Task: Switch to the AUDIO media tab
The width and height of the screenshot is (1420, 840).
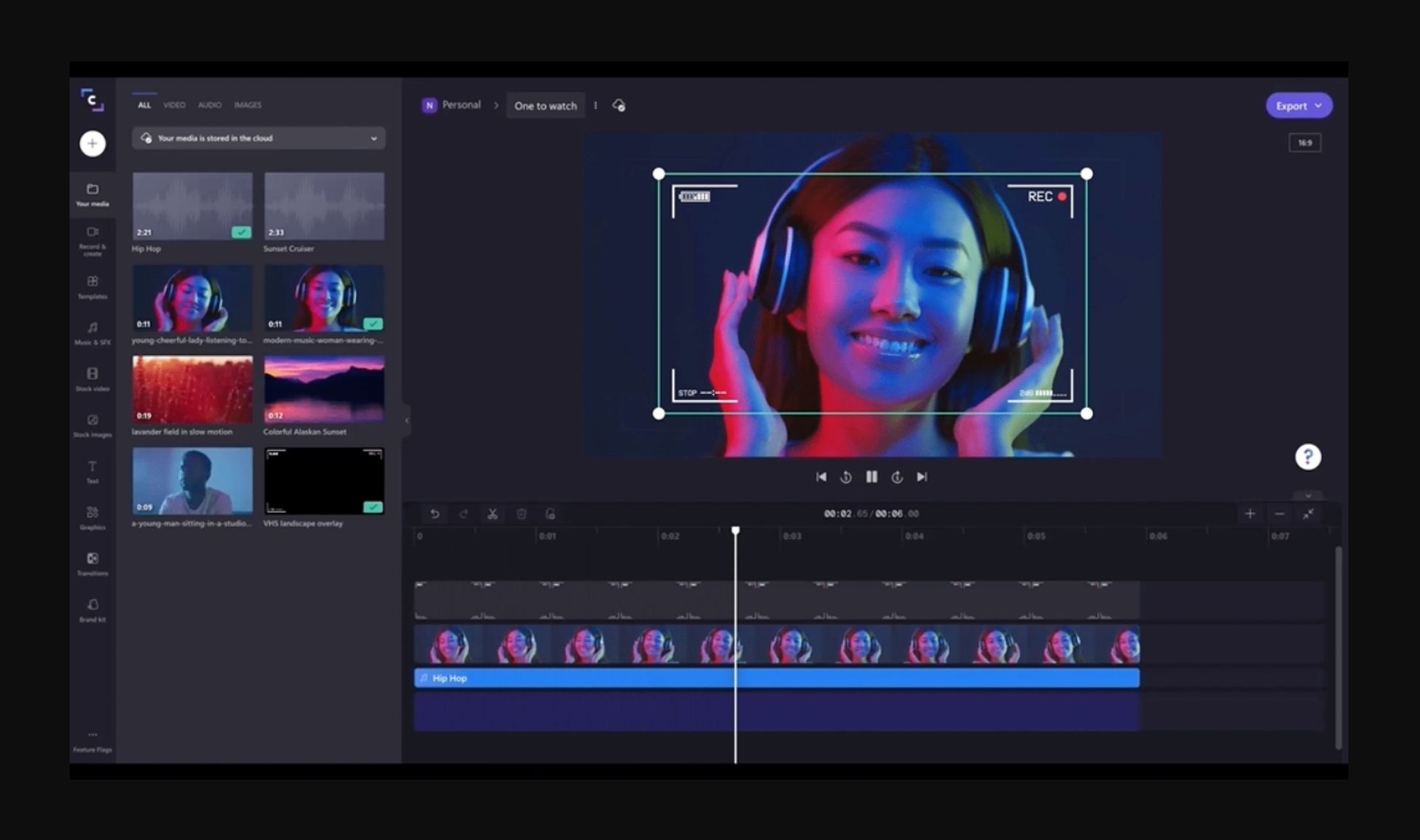Action: (209, 105)
